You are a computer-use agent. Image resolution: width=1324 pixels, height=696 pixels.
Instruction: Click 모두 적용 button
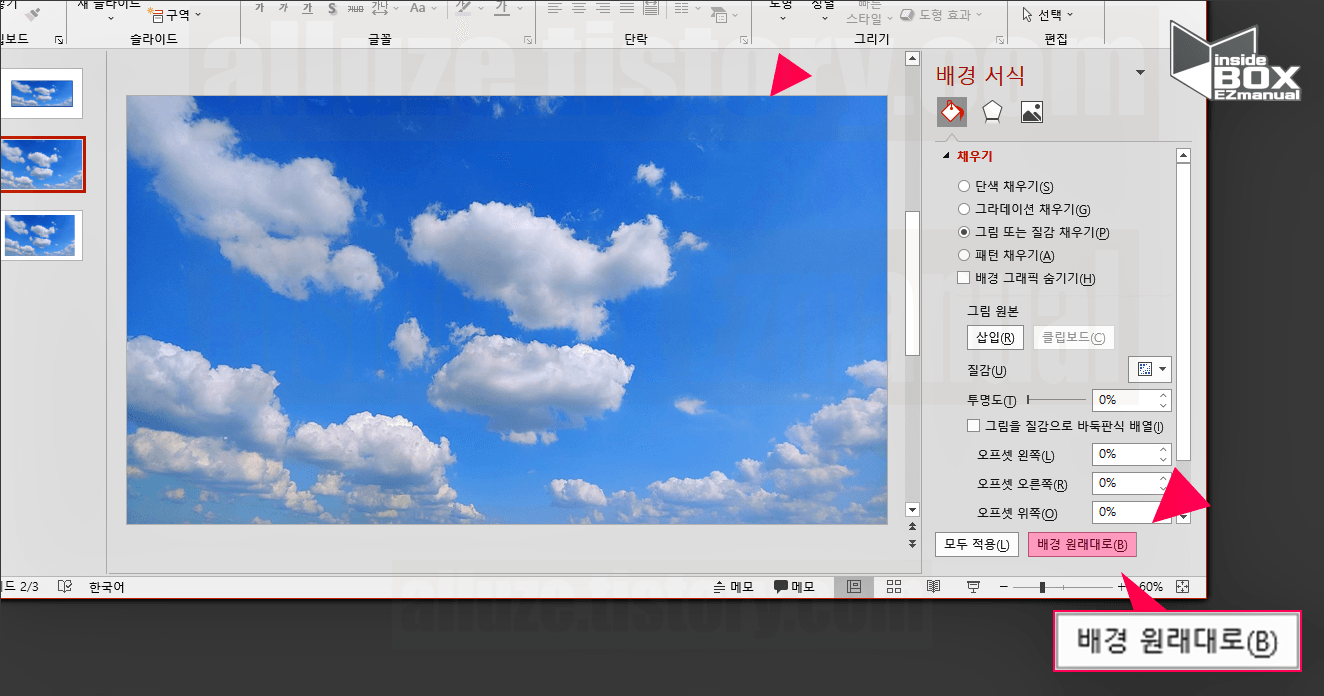[976, 545]
